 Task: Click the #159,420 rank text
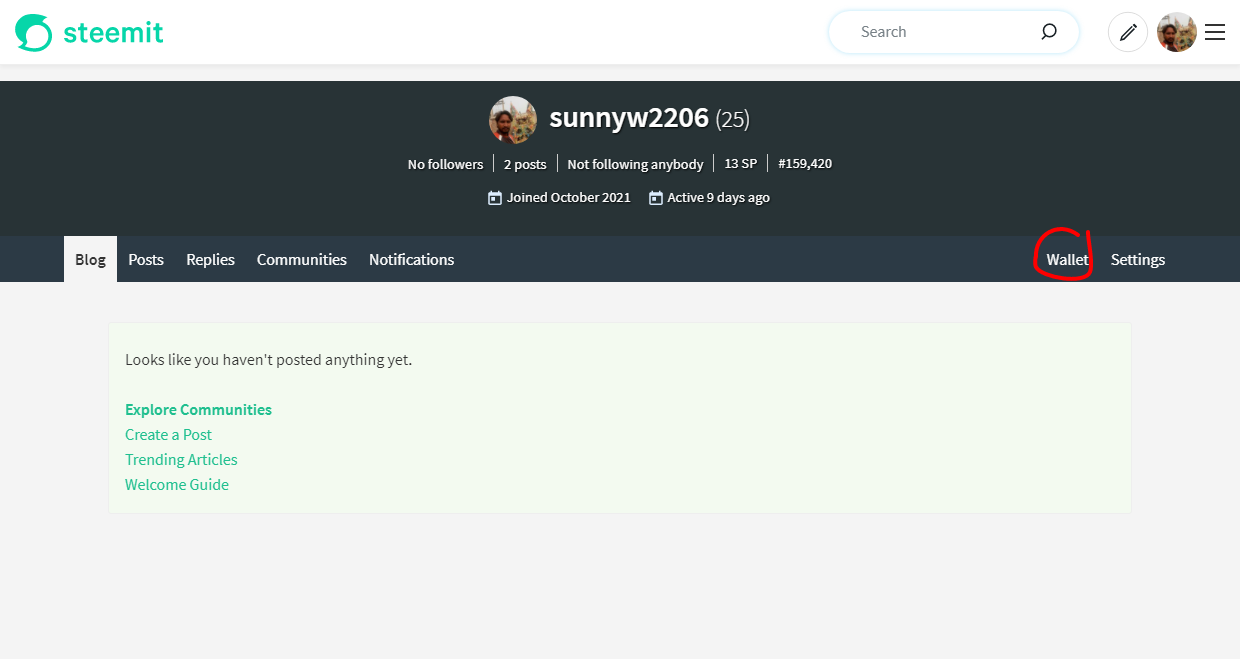click(805, 163)
